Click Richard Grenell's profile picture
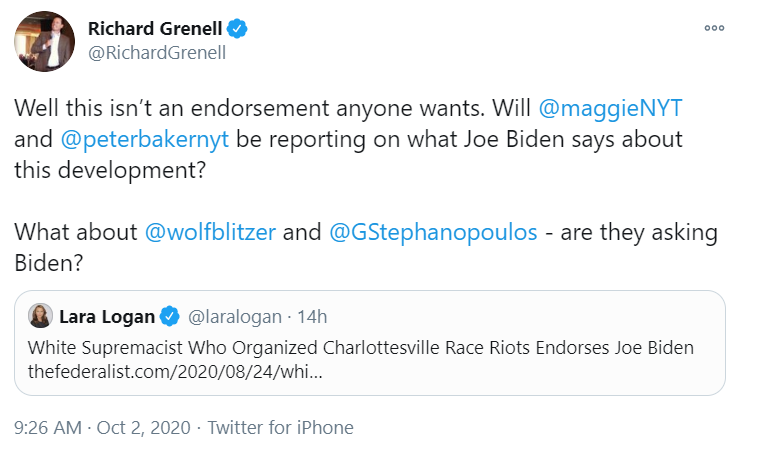This screenshot has height=454, width=760. tap(45, 41)
